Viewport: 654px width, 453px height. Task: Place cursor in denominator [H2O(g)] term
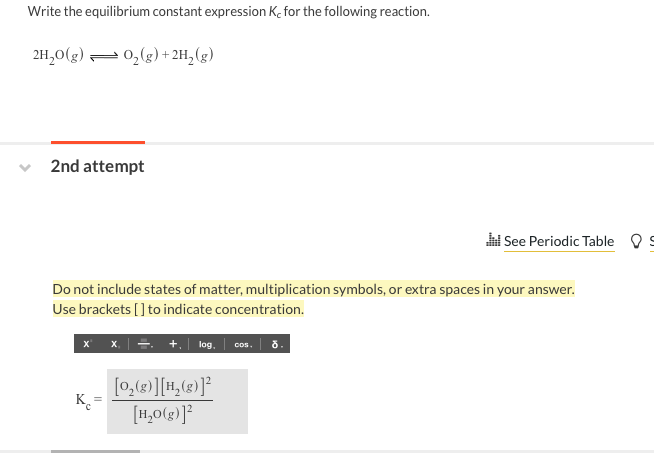pos(159,414)
